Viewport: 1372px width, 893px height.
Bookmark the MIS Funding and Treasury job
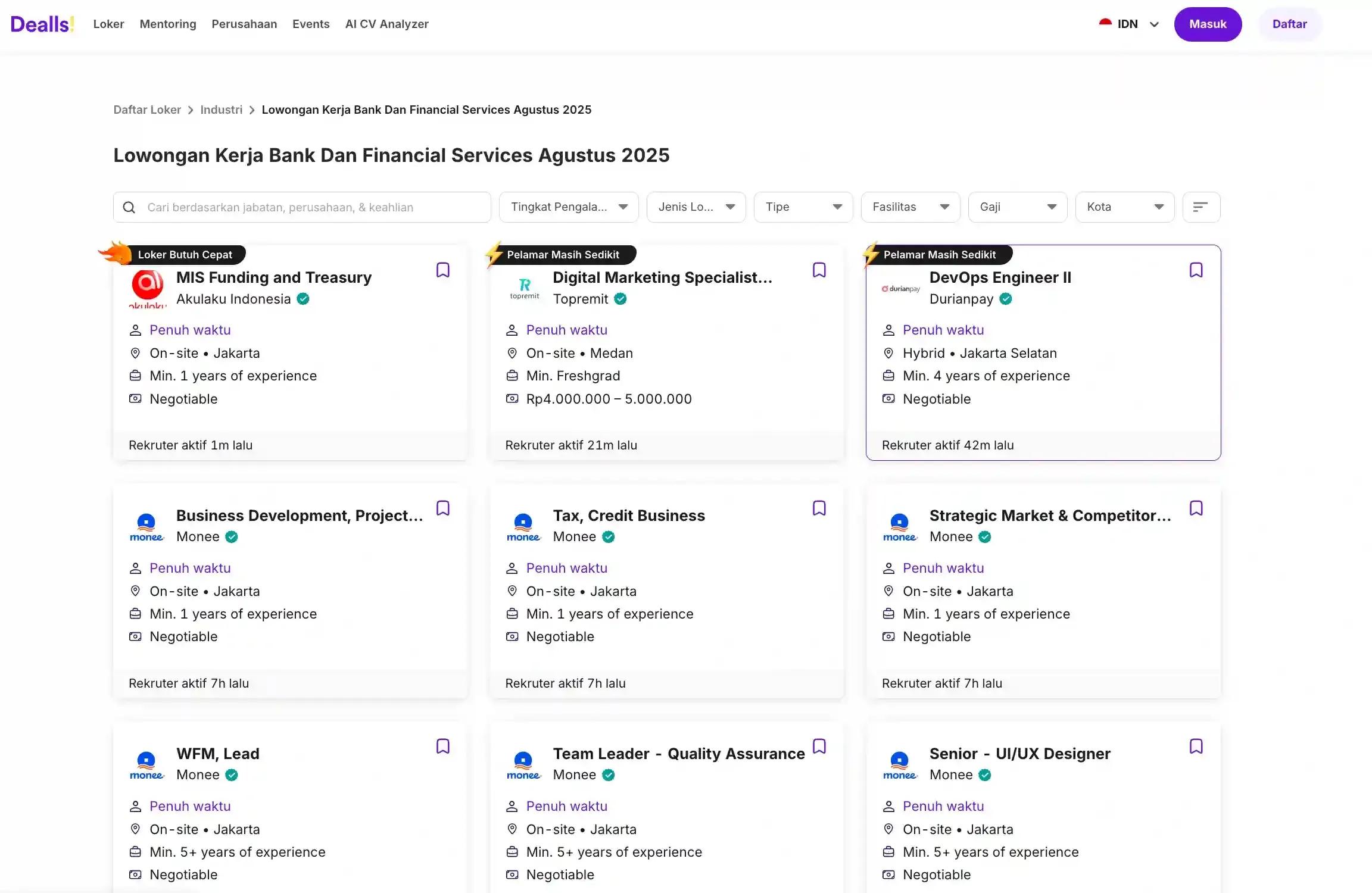442,270
